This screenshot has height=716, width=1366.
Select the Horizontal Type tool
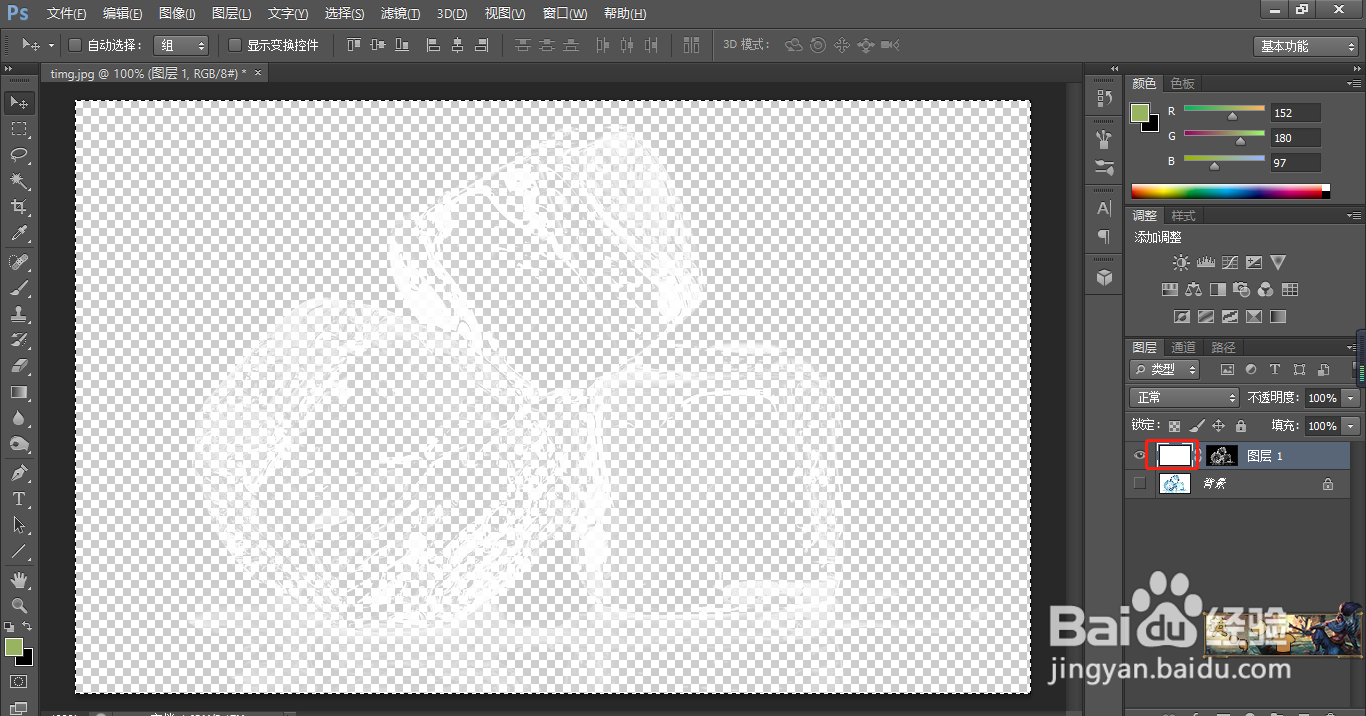19,498
